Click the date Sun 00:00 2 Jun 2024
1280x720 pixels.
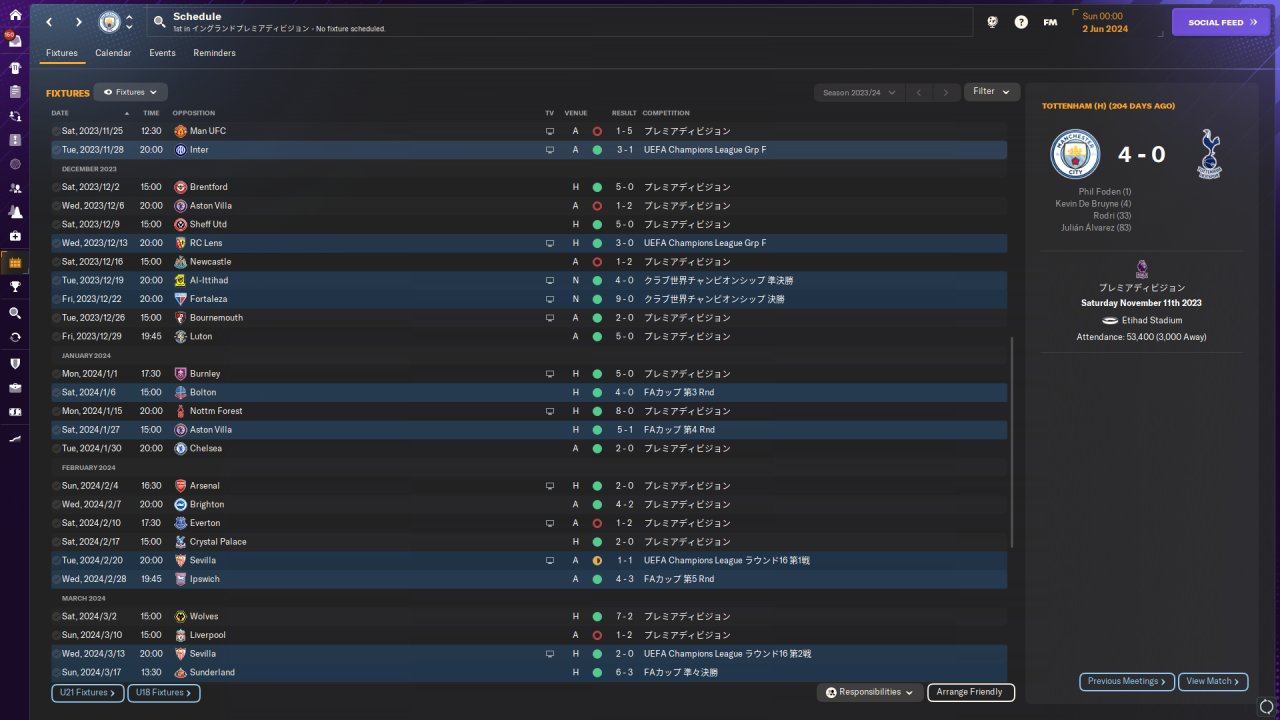[1104, 22]
